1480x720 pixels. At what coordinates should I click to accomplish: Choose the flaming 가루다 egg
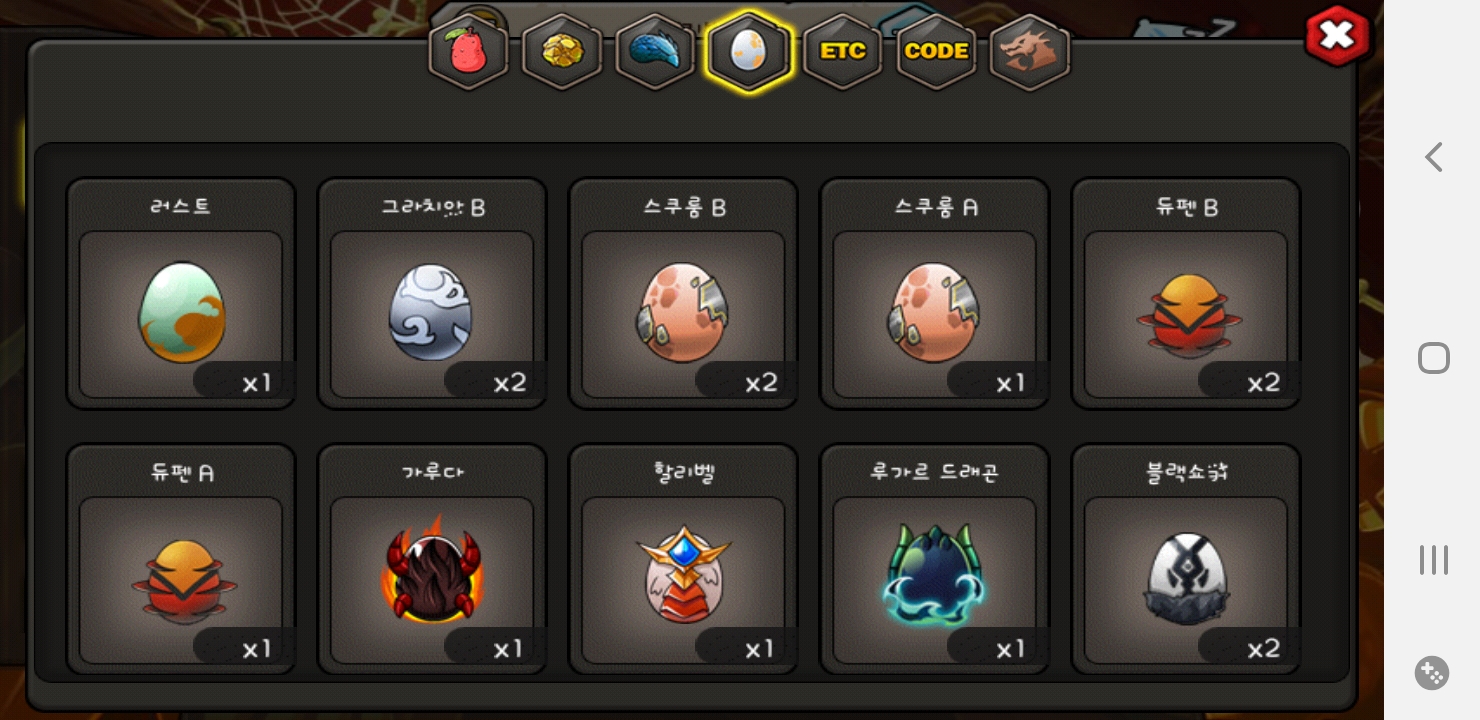point(432,560)
